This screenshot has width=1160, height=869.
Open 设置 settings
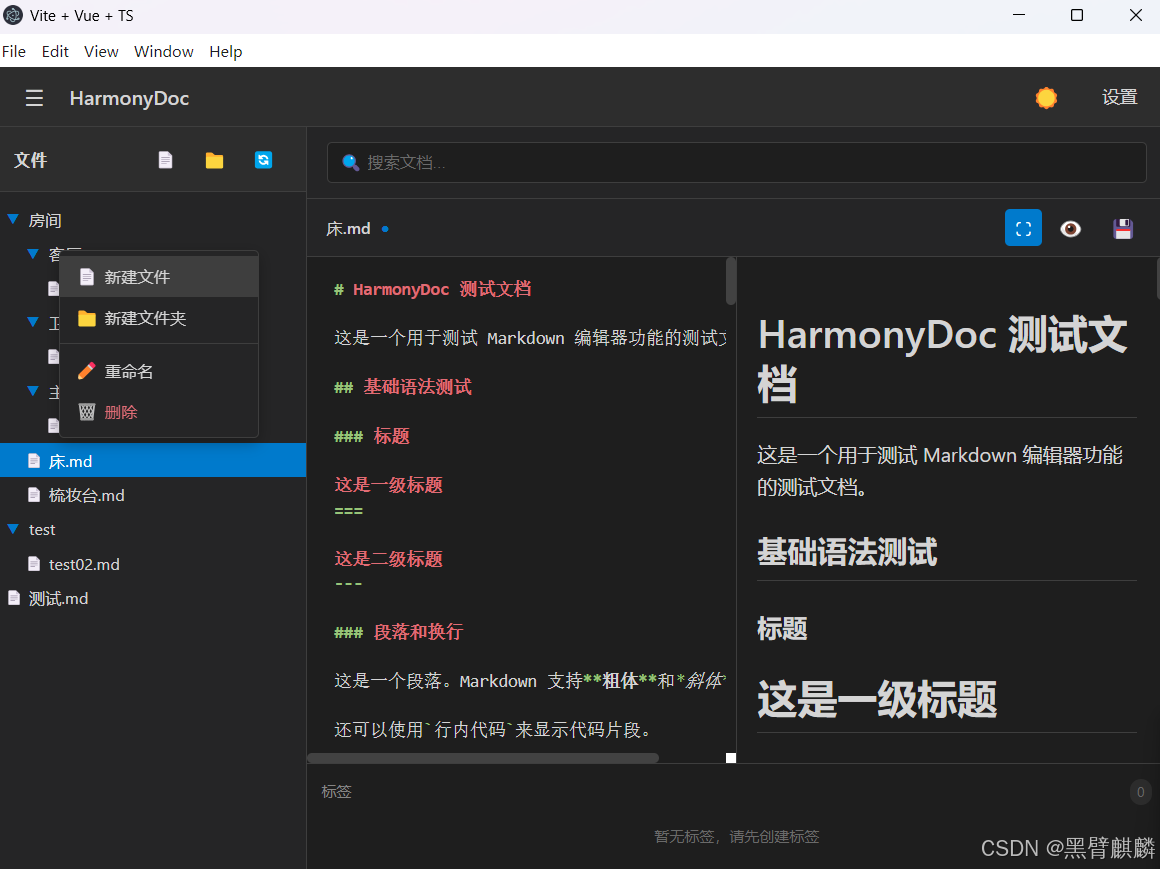(1119, 98)
